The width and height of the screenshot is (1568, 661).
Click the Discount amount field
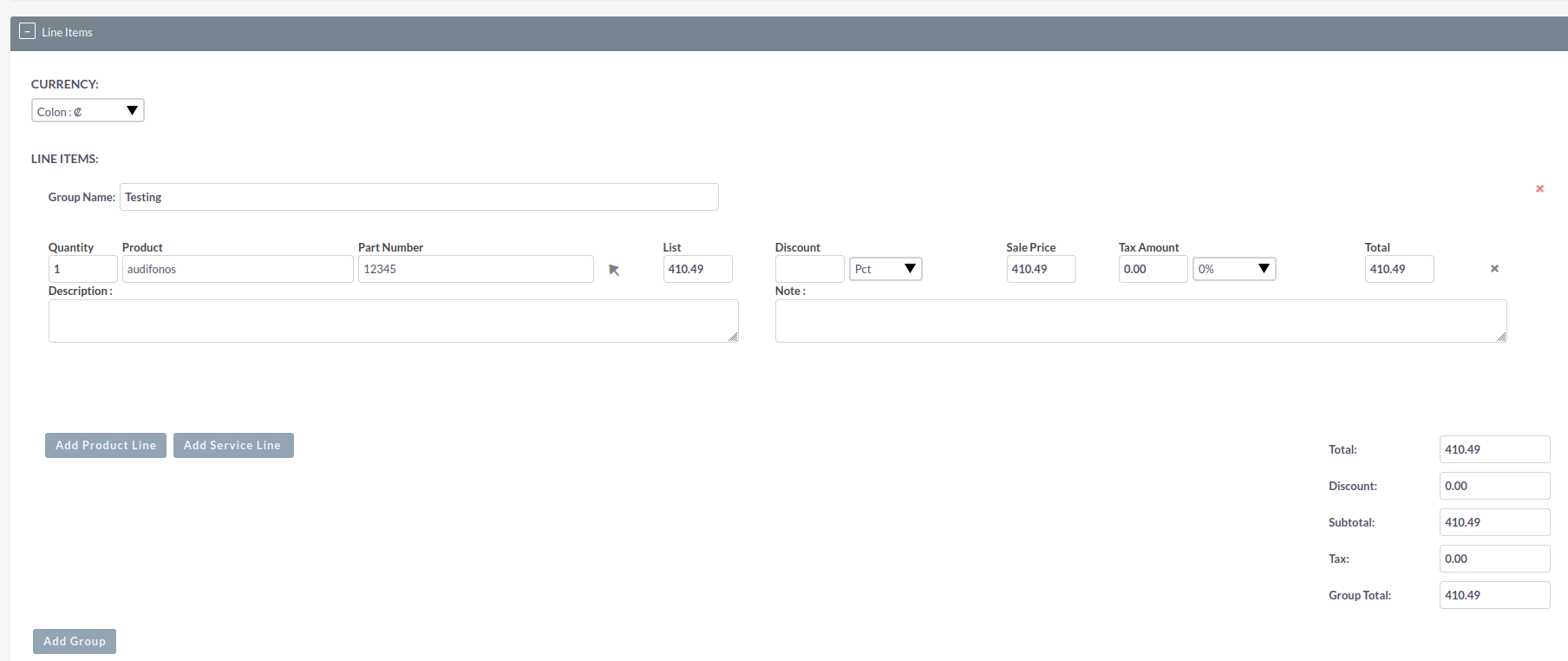[809, 269]
